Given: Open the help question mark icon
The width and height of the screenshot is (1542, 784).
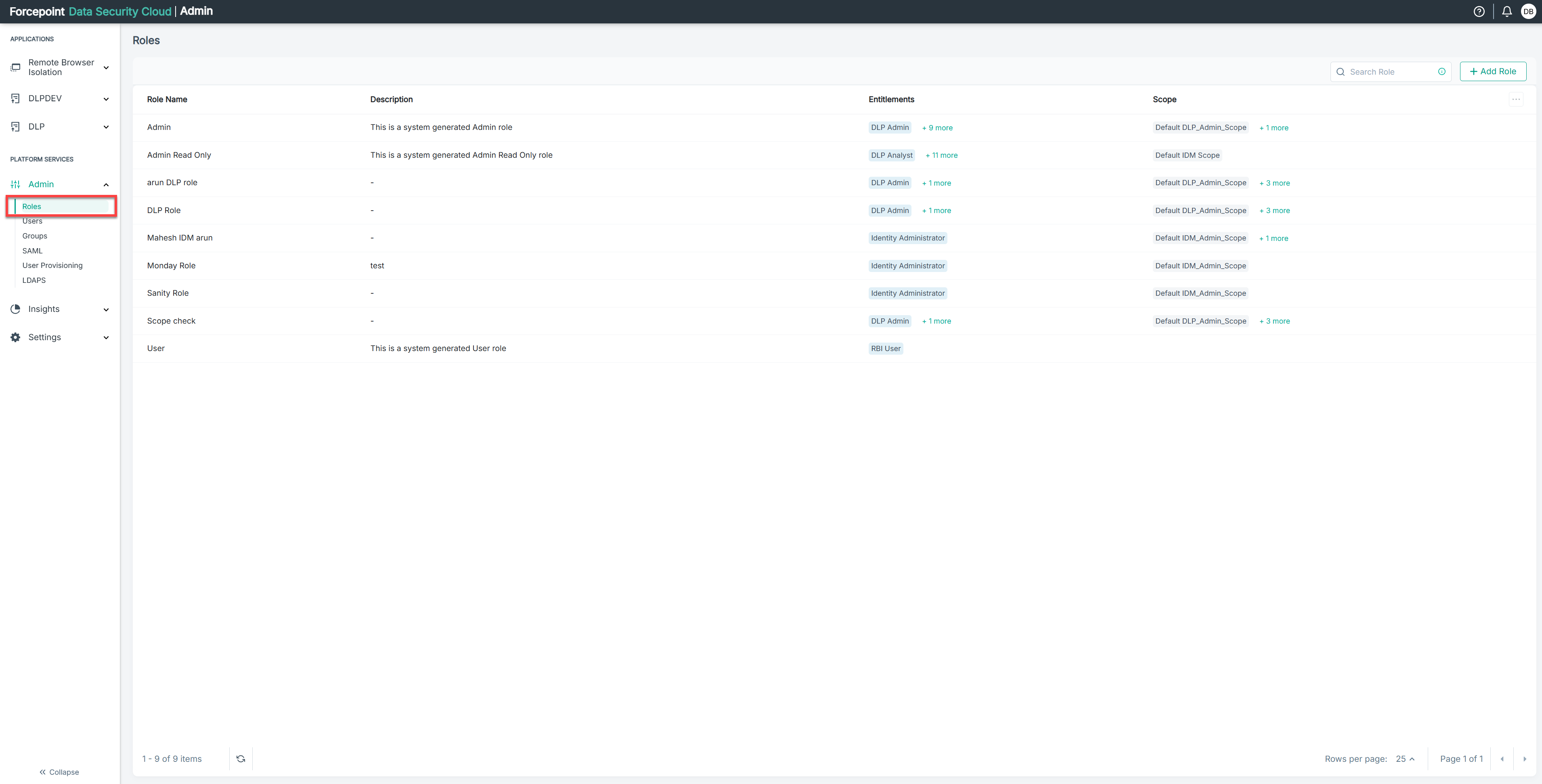Looking at the screenshot, I should [1479, 11].
